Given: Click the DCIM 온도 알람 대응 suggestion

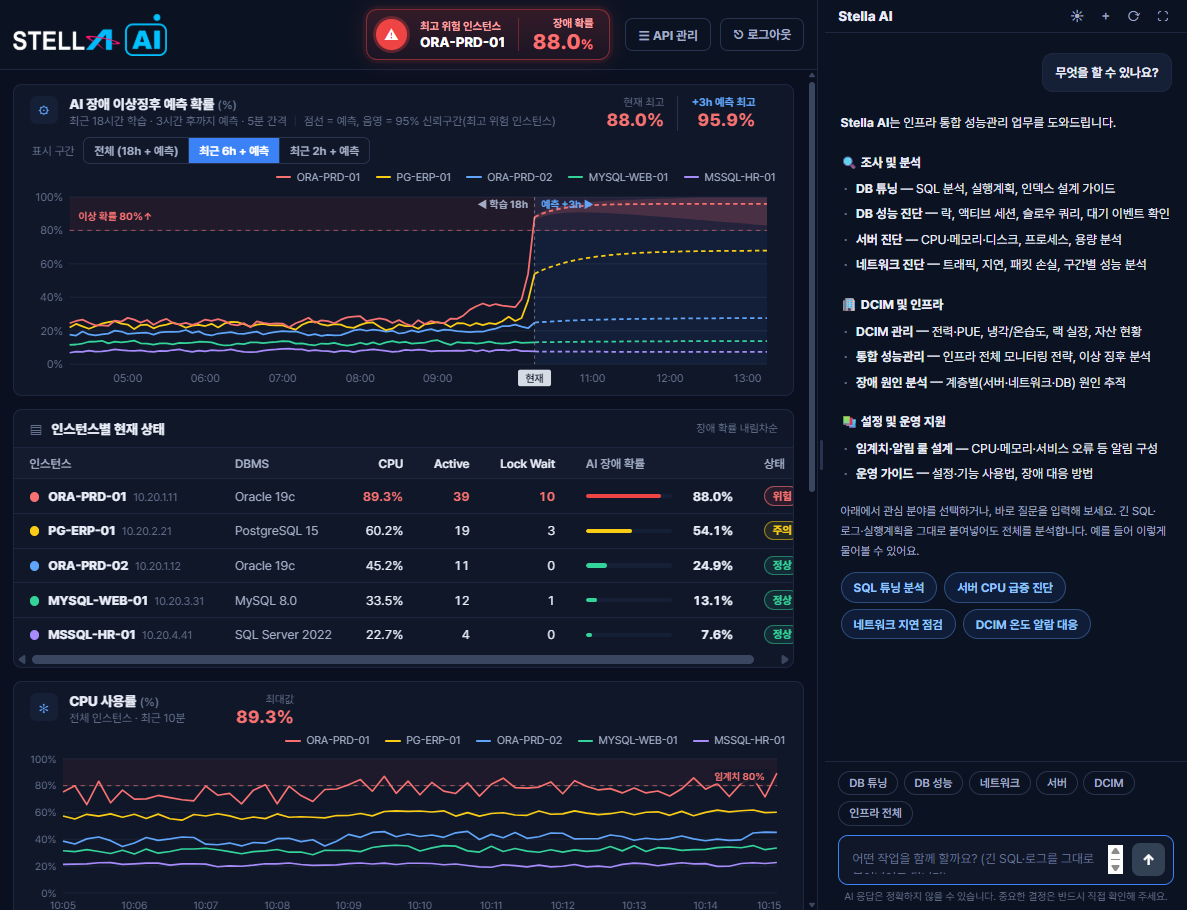Looking at the screenshot, I should 1027,625.
